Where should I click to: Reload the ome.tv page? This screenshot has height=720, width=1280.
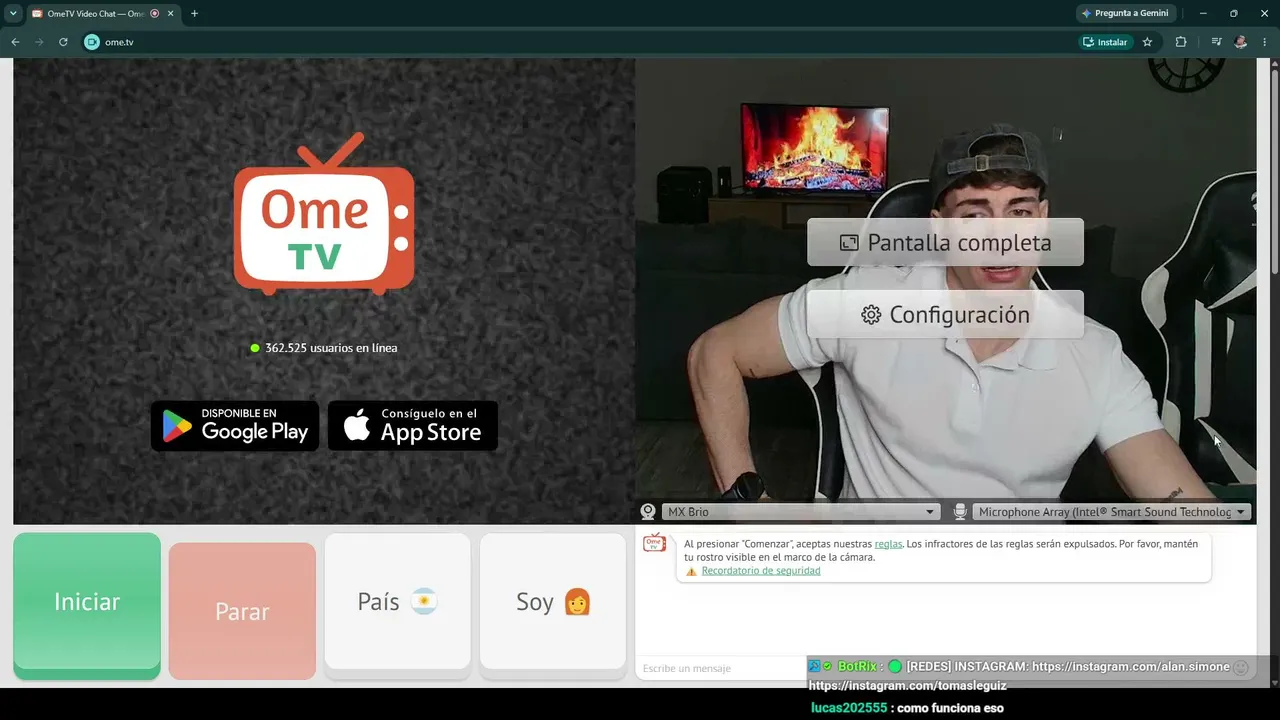tap(63, 42)
